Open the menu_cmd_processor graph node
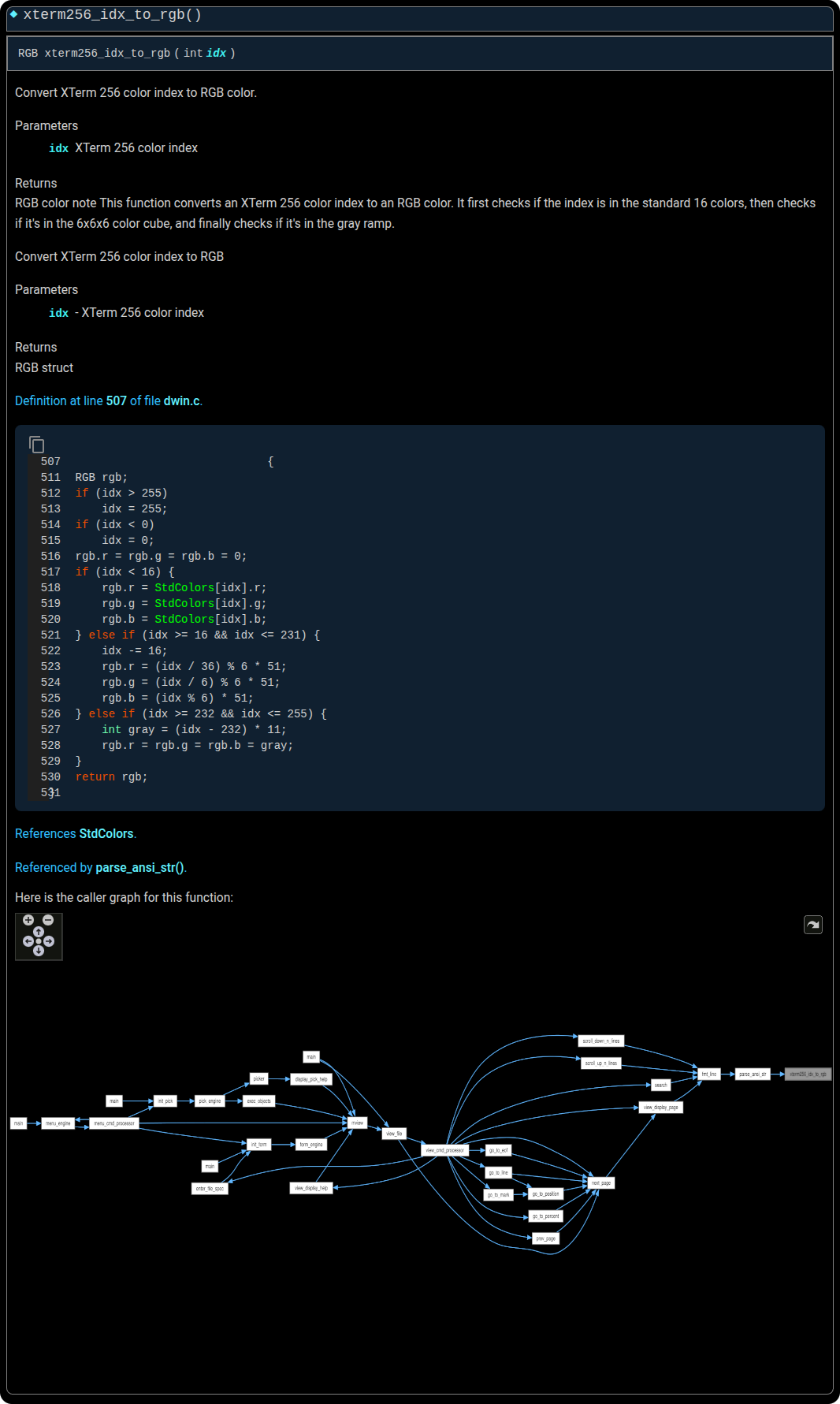Image resolution: width=840 pixels, height=1404 pixels. (114, 1123)
